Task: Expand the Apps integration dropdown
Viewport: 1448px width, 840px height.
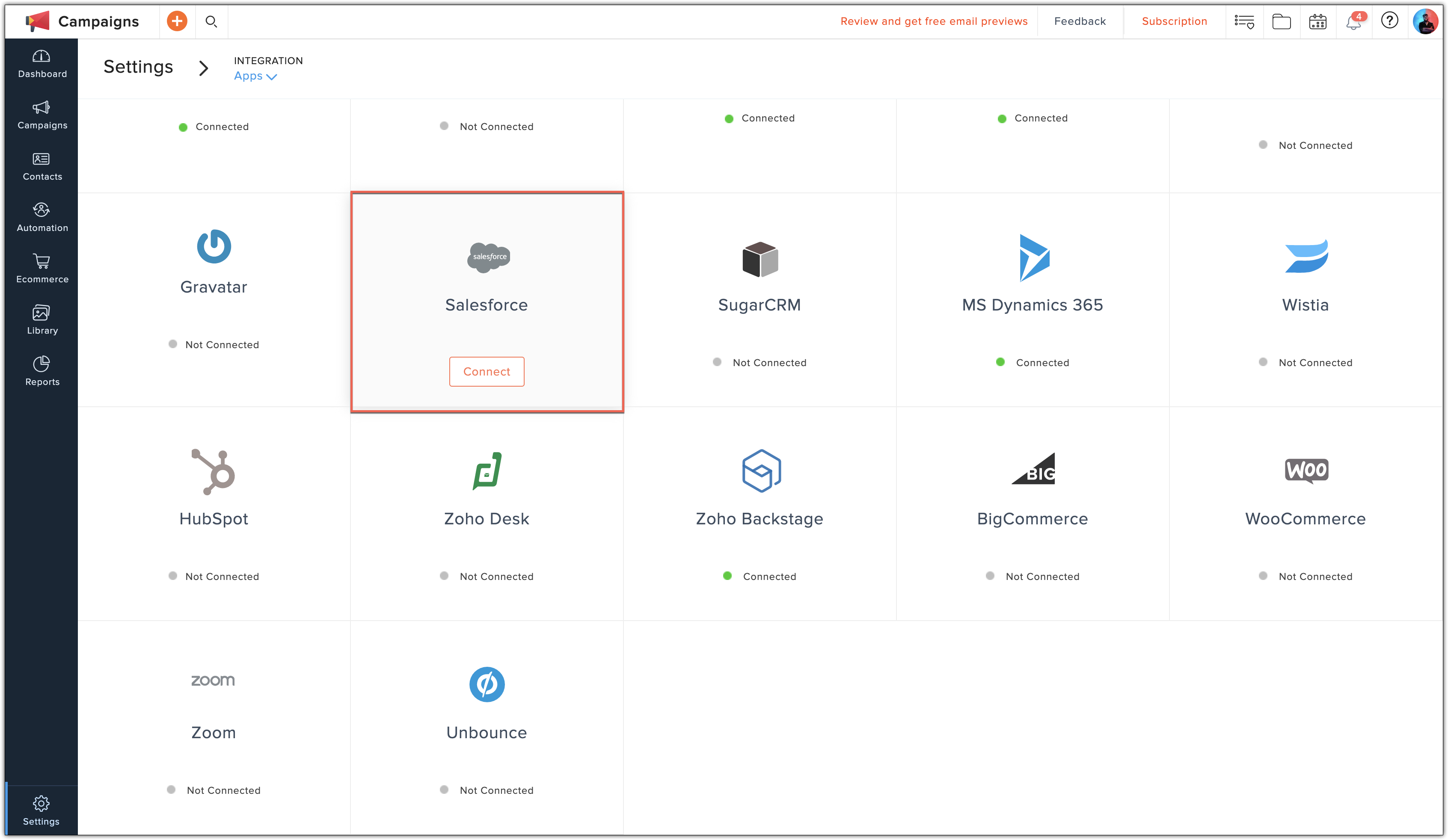Action: pos(255,77)
